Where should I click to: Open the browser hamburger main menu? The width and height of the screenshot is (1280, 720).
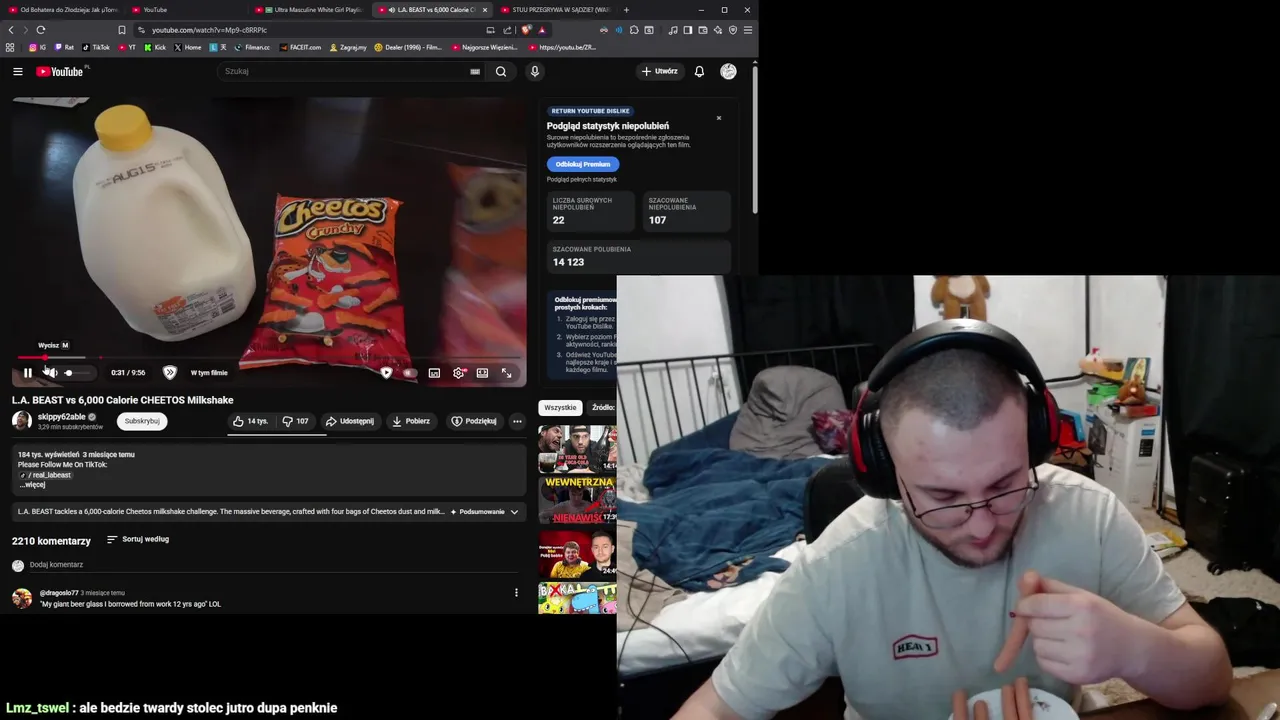pyautogui.click(x=747, y=30)
